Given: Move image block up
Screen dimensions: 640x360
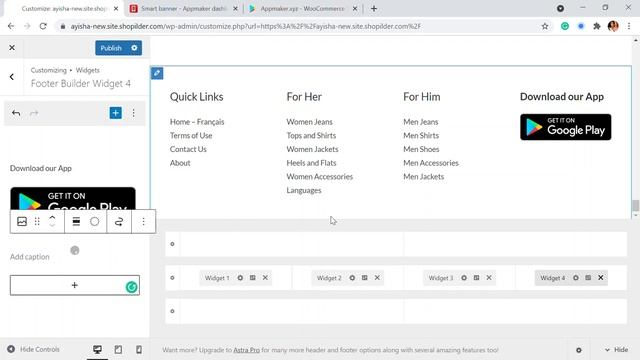Looking at the screenshot, I should [x=52, y=217].
